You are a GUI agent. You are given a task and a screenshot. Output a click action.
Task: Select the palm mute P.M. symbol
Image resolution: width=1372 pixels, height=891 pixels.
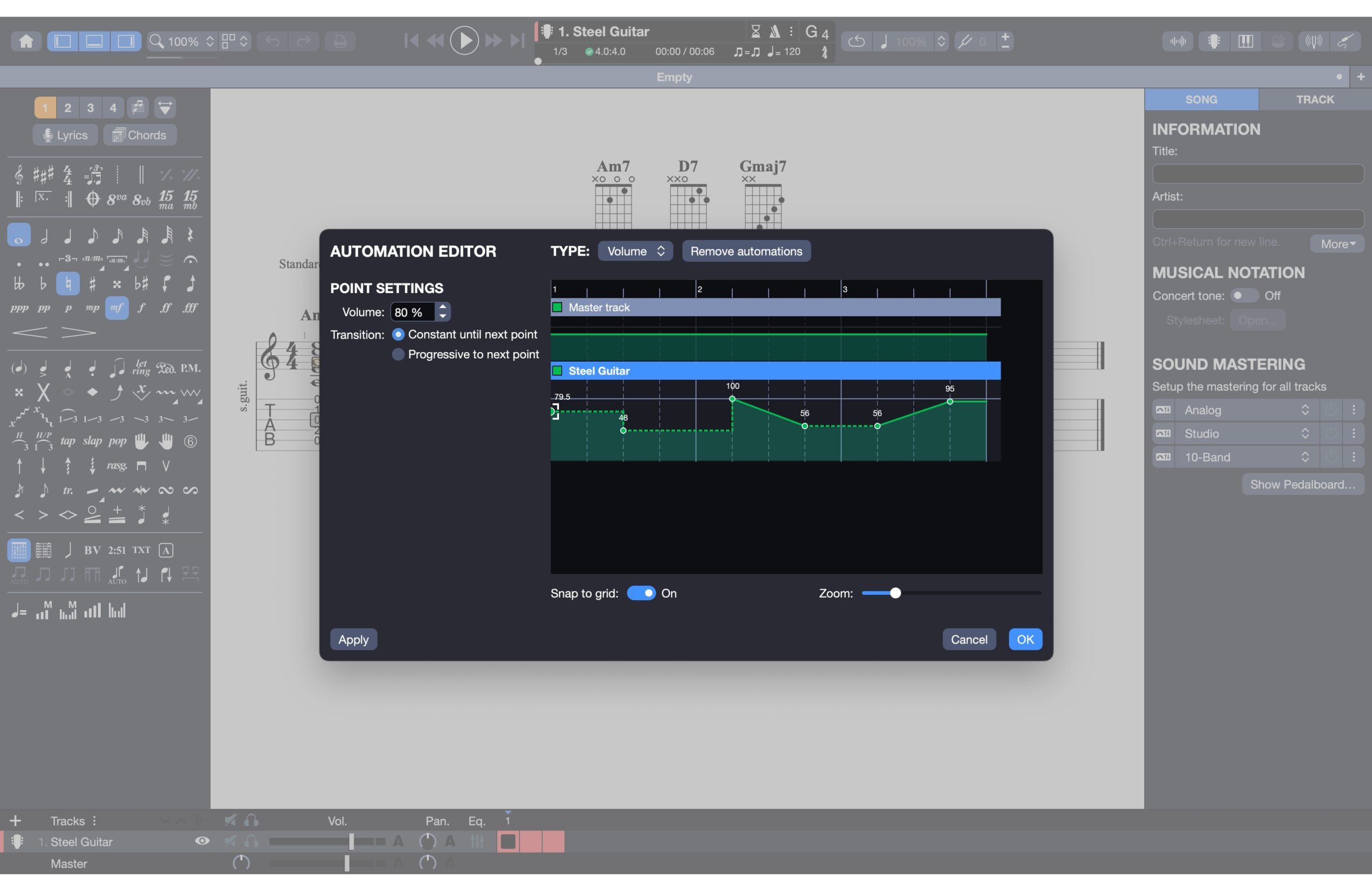point(190,368)
